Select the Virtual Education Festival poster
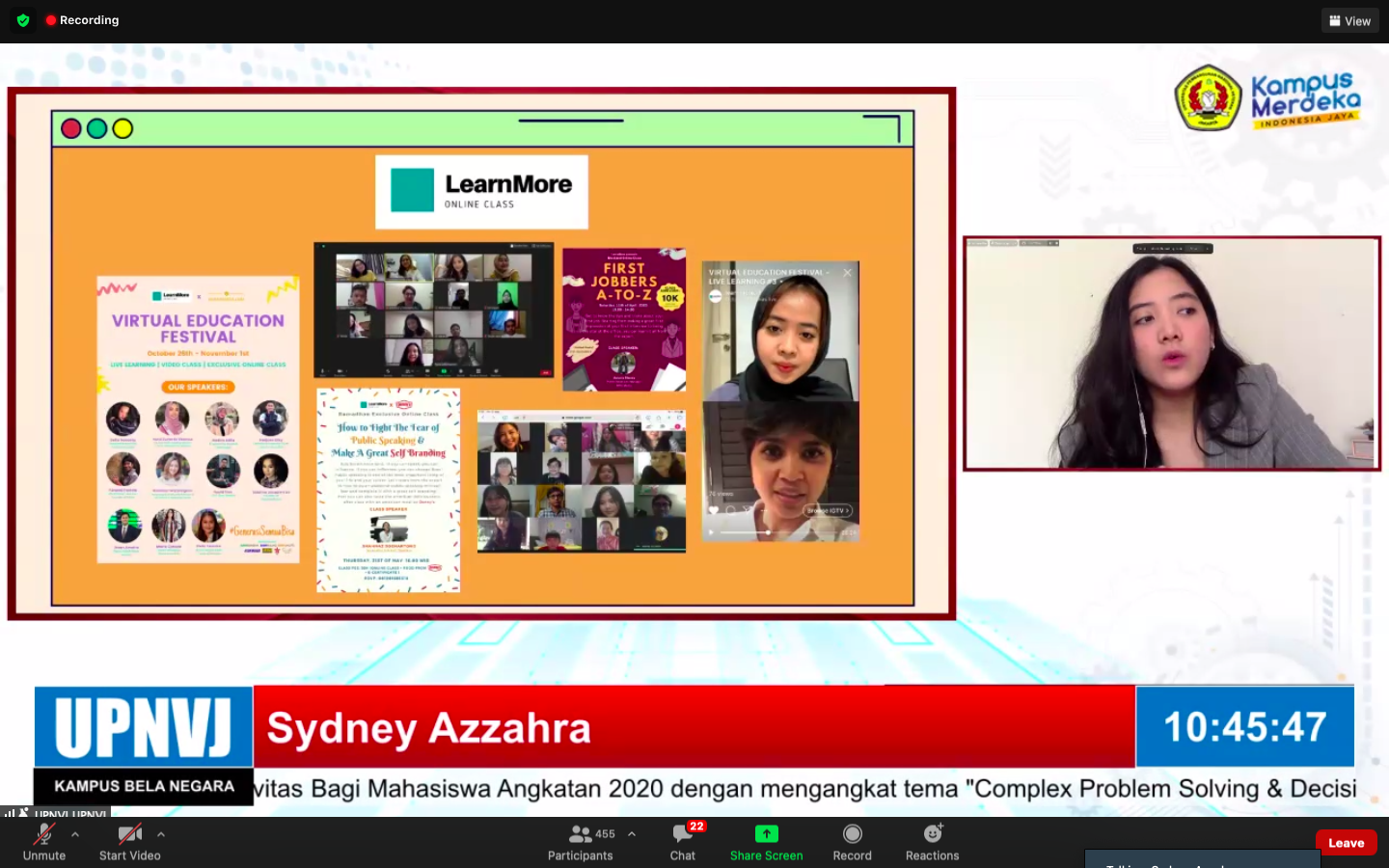The image size is (1389, 868). coord(198,420)
